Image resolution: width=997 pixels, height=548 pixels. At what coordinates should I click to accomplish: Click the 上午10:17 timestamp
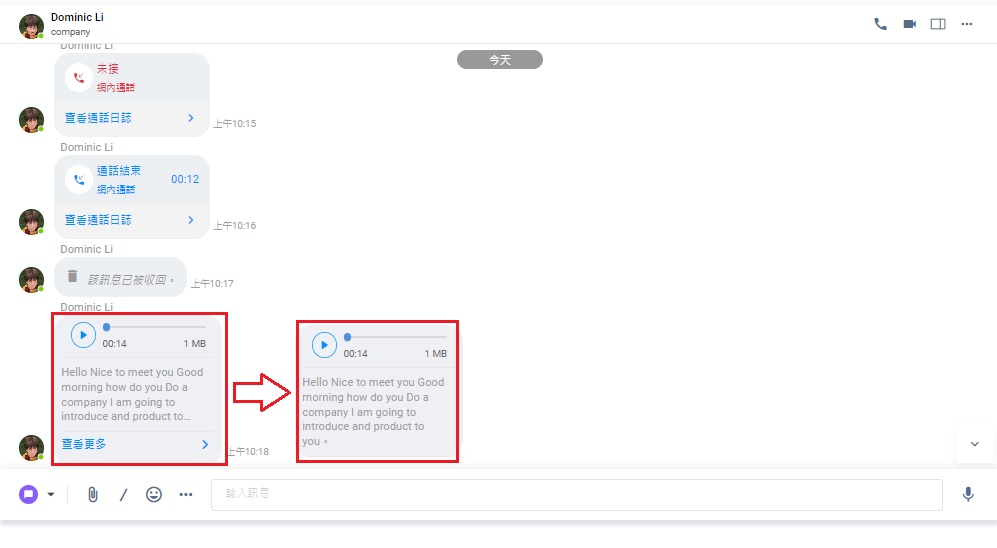(x=212, y=284)
